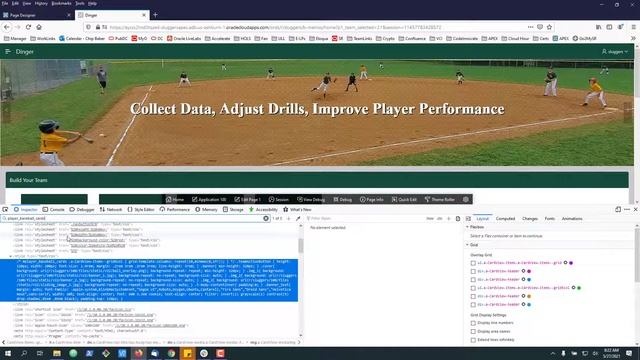Open File Explorer from taskbar

57,353
